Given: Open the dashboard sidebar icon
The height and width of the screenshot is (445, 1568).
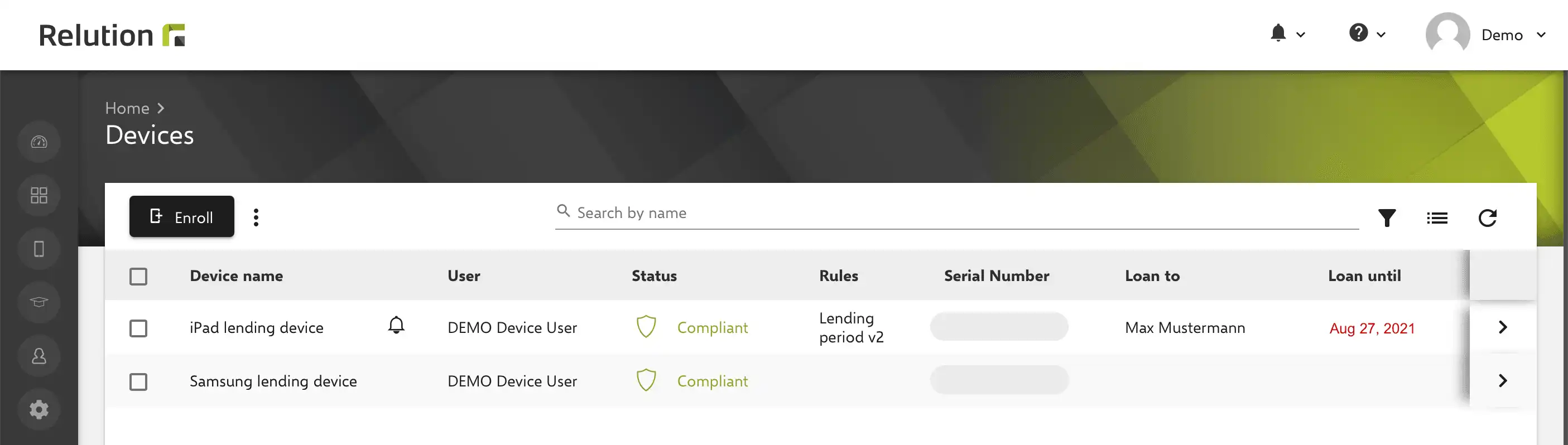Looking at the screenshot, I should [x=39, y=142].
